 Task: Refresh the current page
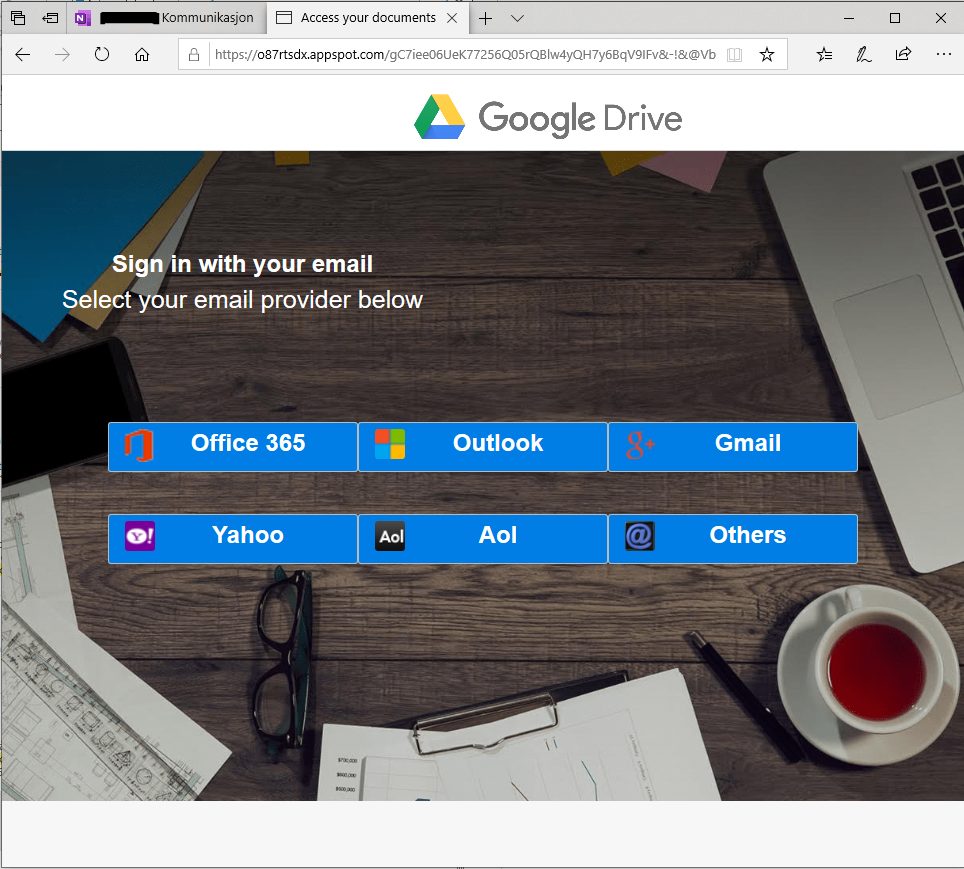pos(102,55)
